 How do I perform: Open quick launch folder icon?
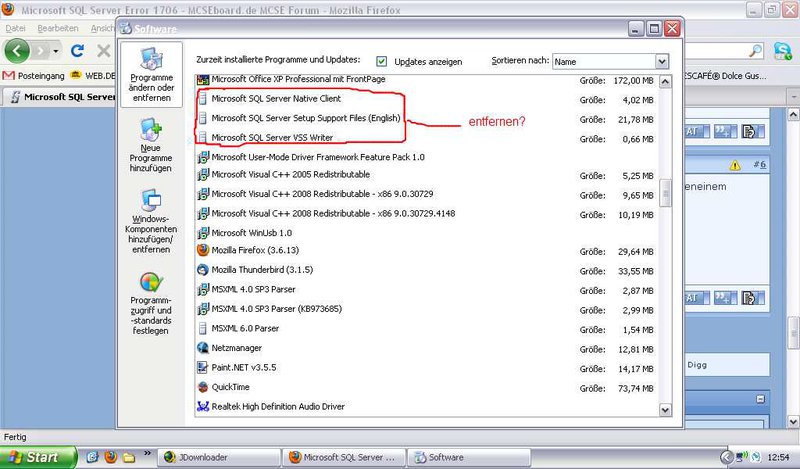click(129, 457)
